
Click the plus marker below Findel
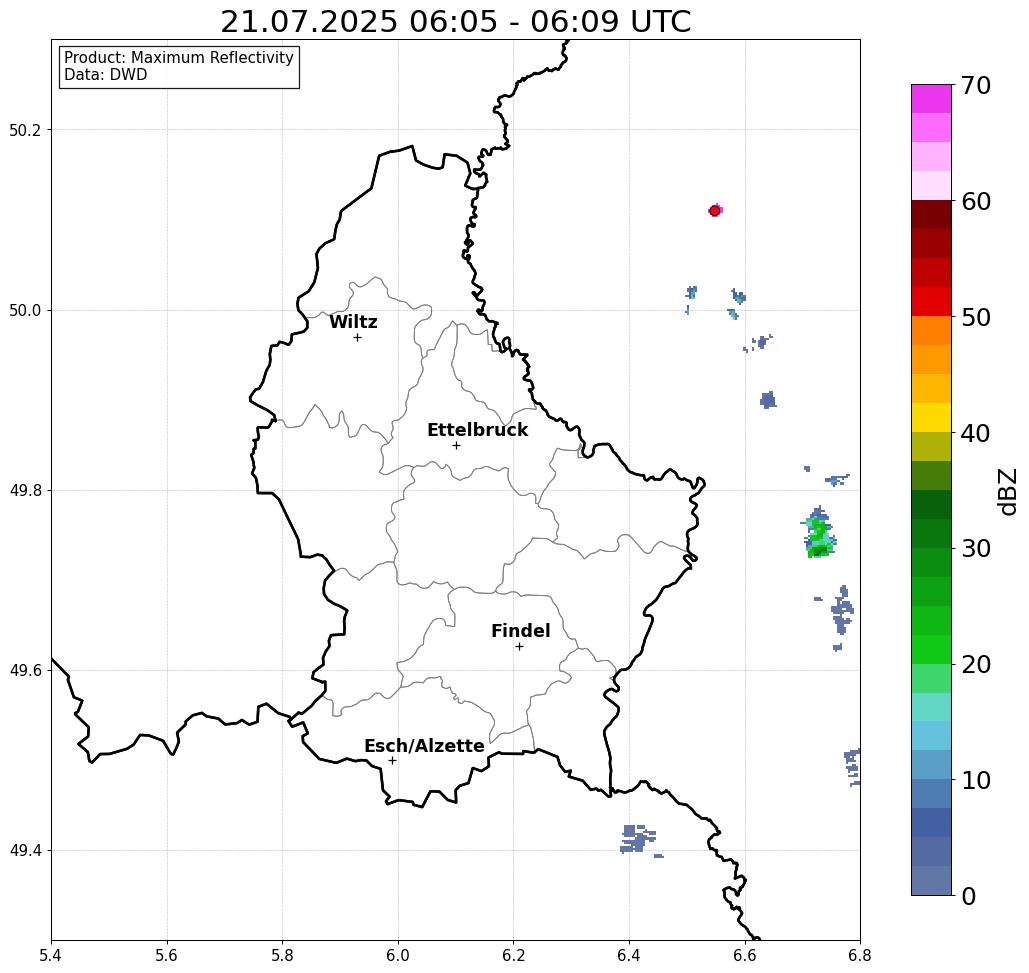[519, 646]
